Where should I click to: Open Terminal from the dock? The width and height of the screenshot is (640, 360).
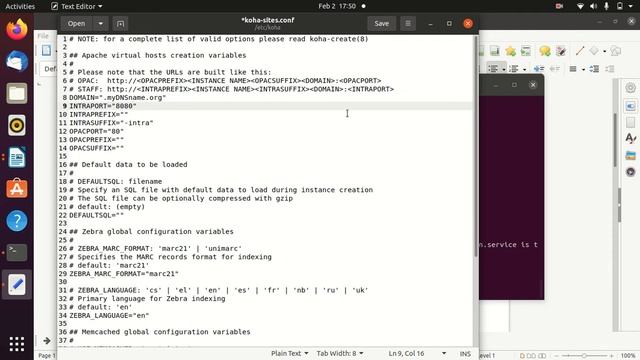(x=17, y=252)
